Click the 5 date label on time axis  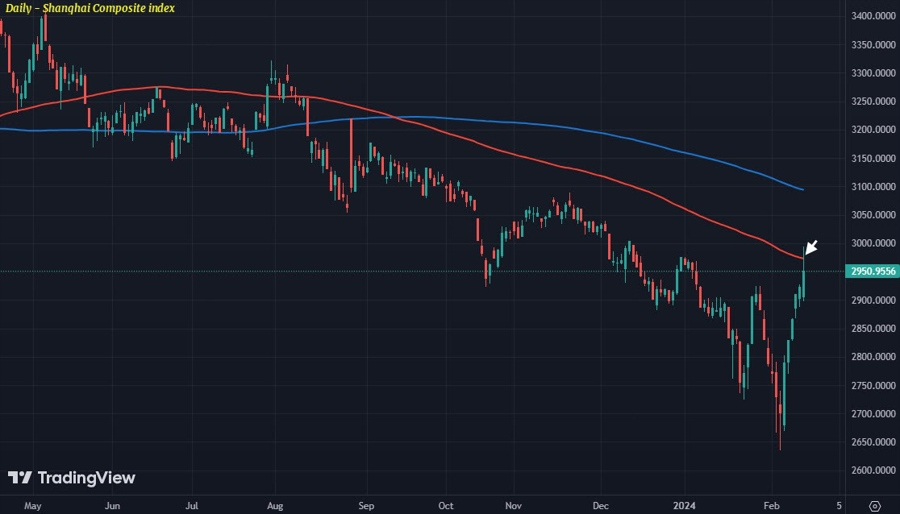click(839, 506)
